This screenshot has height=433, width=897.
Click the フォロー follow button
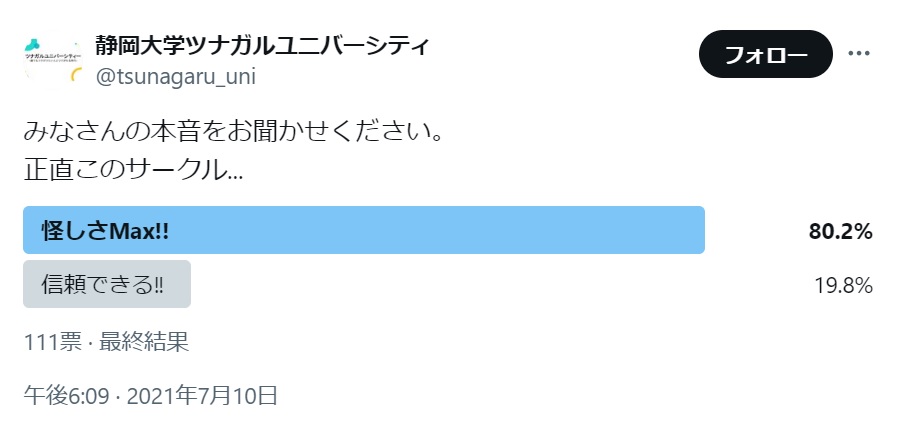click(x=765, y=54)
